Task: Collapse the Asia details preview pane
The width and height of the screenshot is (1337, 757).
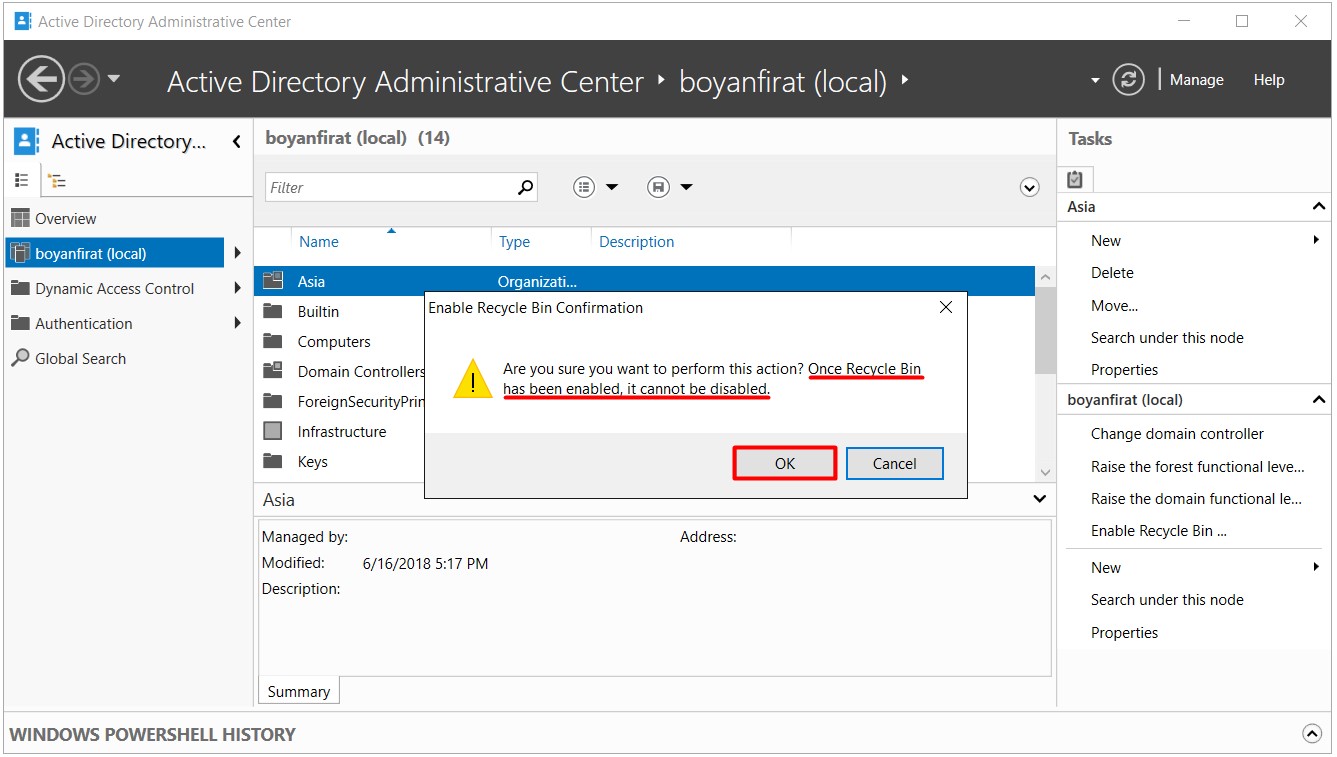Action: [1040, 499]
